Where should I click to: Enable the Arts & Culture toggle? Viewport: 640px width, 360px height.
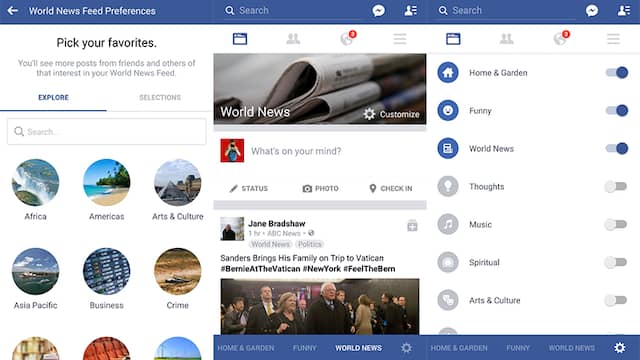tap(616, 300)
